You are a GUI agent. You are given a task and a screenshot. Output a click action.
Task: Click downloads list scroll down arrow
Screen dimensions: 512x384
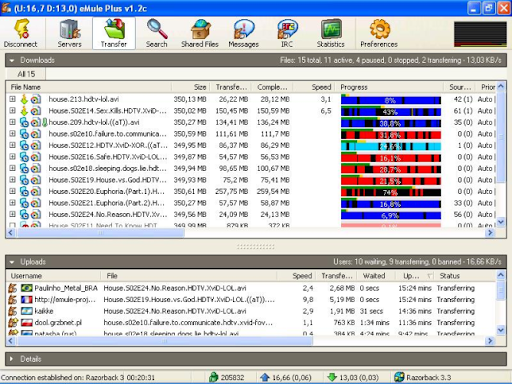pyautogui.click(x=501, y=222)
